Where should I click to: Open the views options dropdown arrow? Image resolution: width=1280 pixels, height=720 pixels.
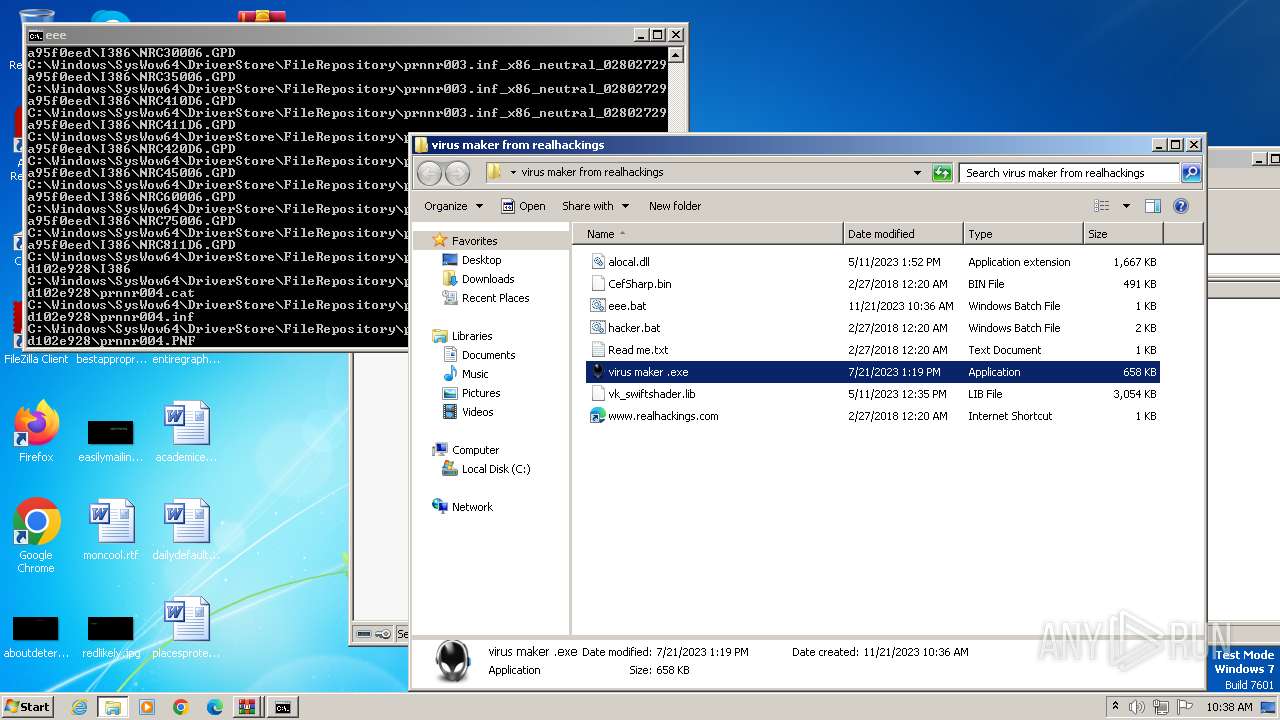point(1125,206)
